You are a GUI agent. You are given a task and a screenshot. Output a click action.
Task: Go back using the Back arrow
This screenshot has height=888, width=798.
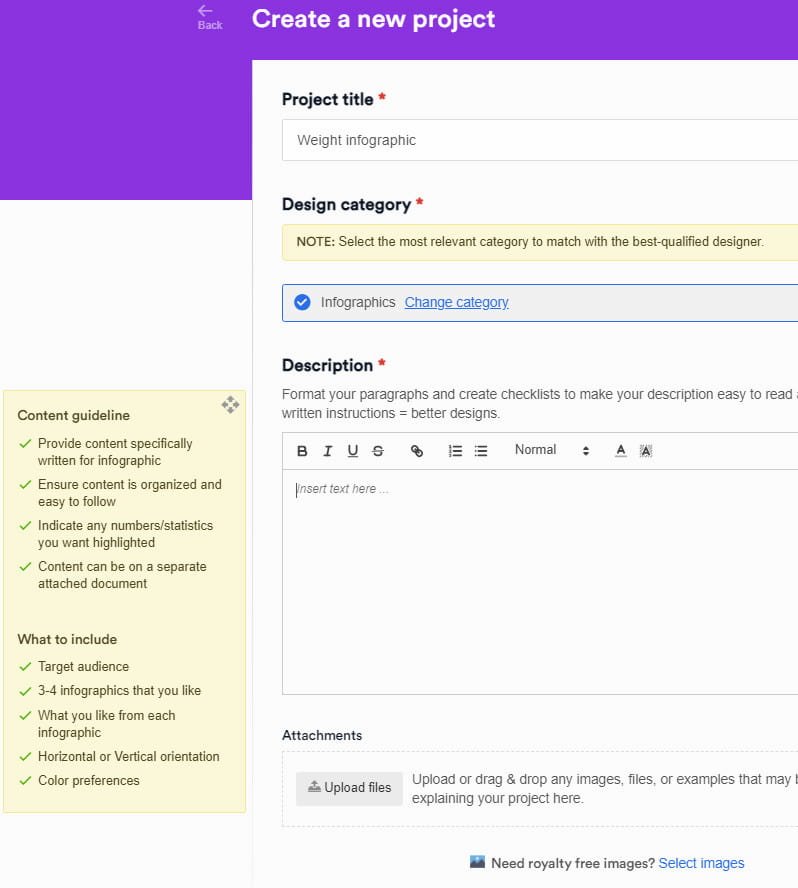tap(210, 18)
